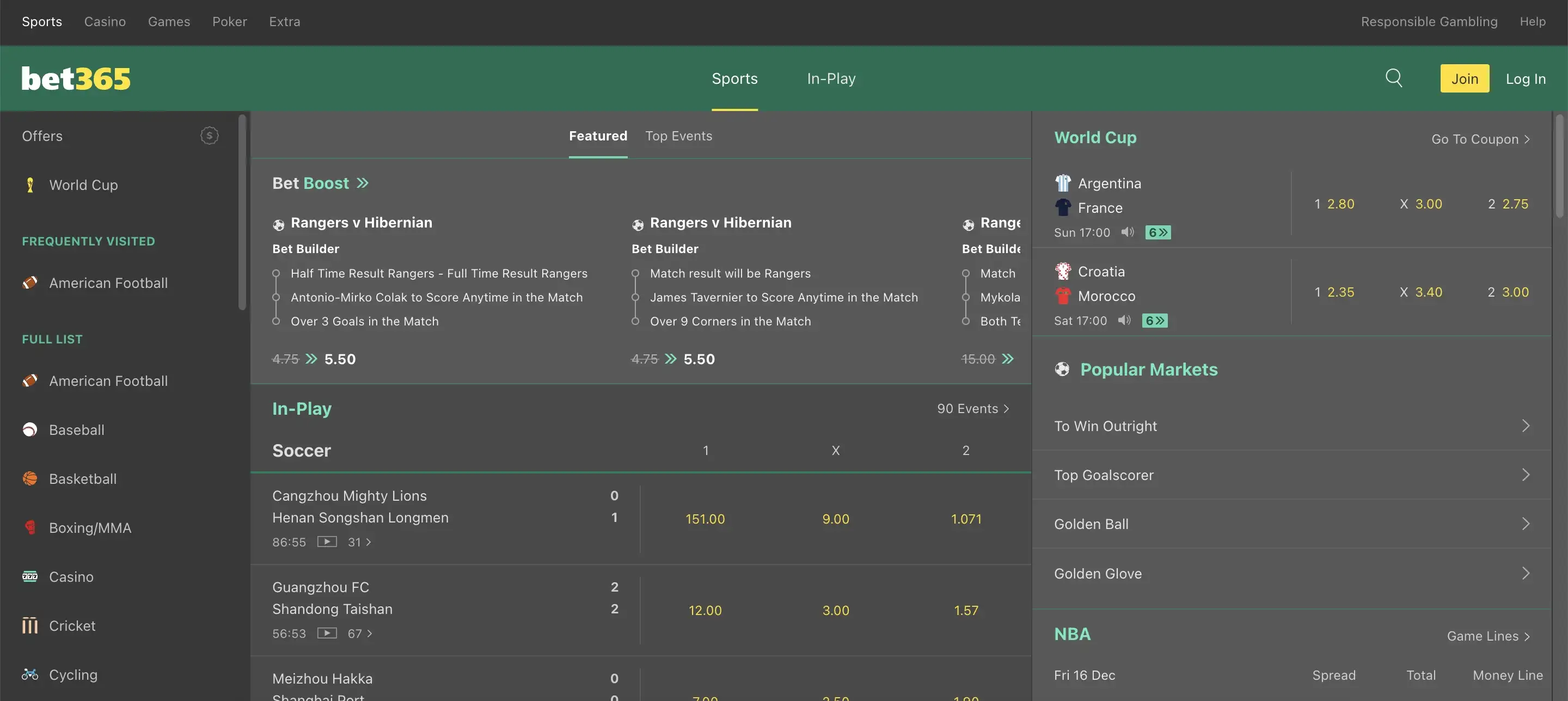Image resolution: width=1568 pixels, height=701 pixels.
Task: Select France win odds 2.75
Action: tap(1508, 204)
